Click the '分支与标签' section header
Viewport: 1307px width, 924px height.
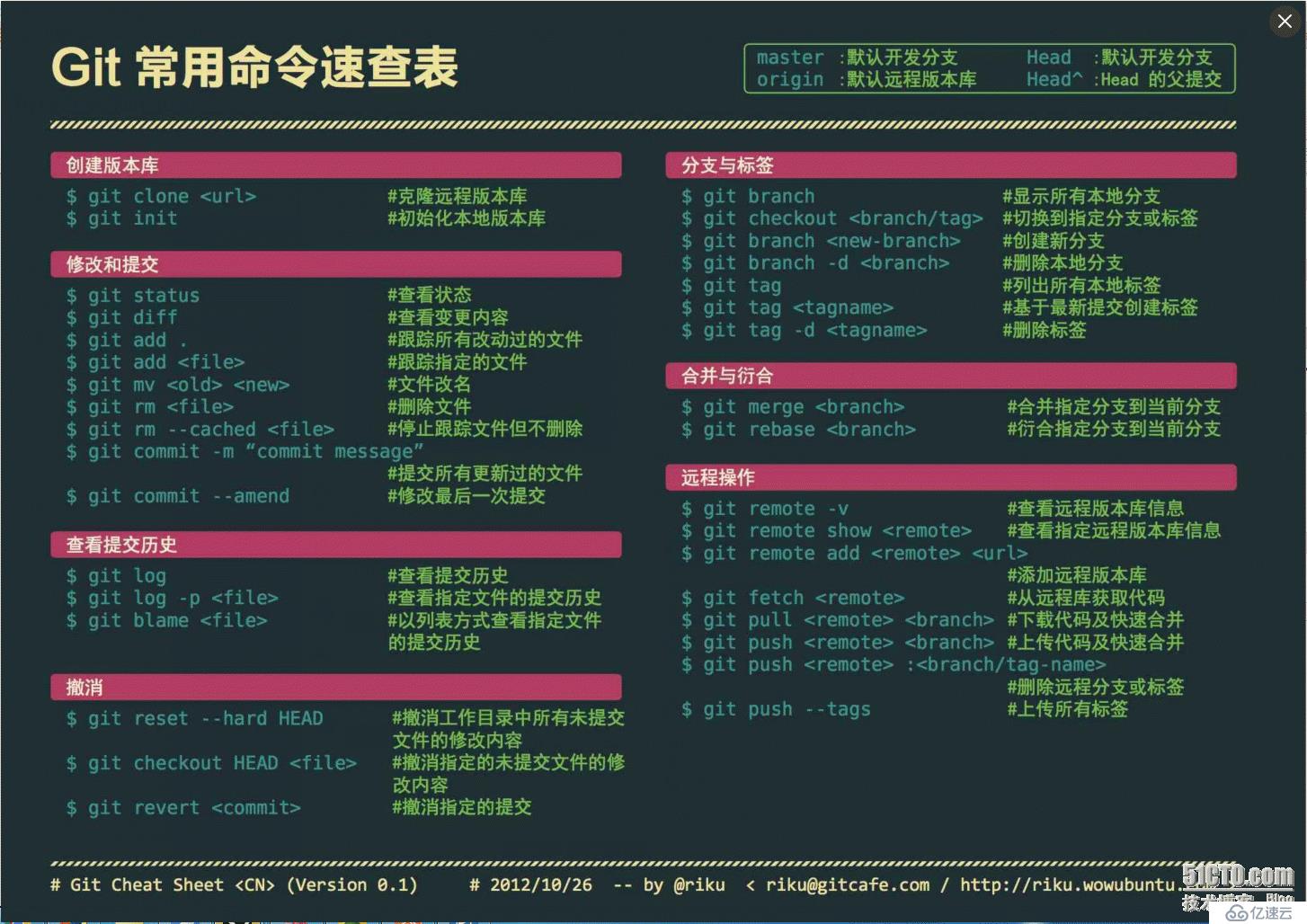click(x=951, y=165)
